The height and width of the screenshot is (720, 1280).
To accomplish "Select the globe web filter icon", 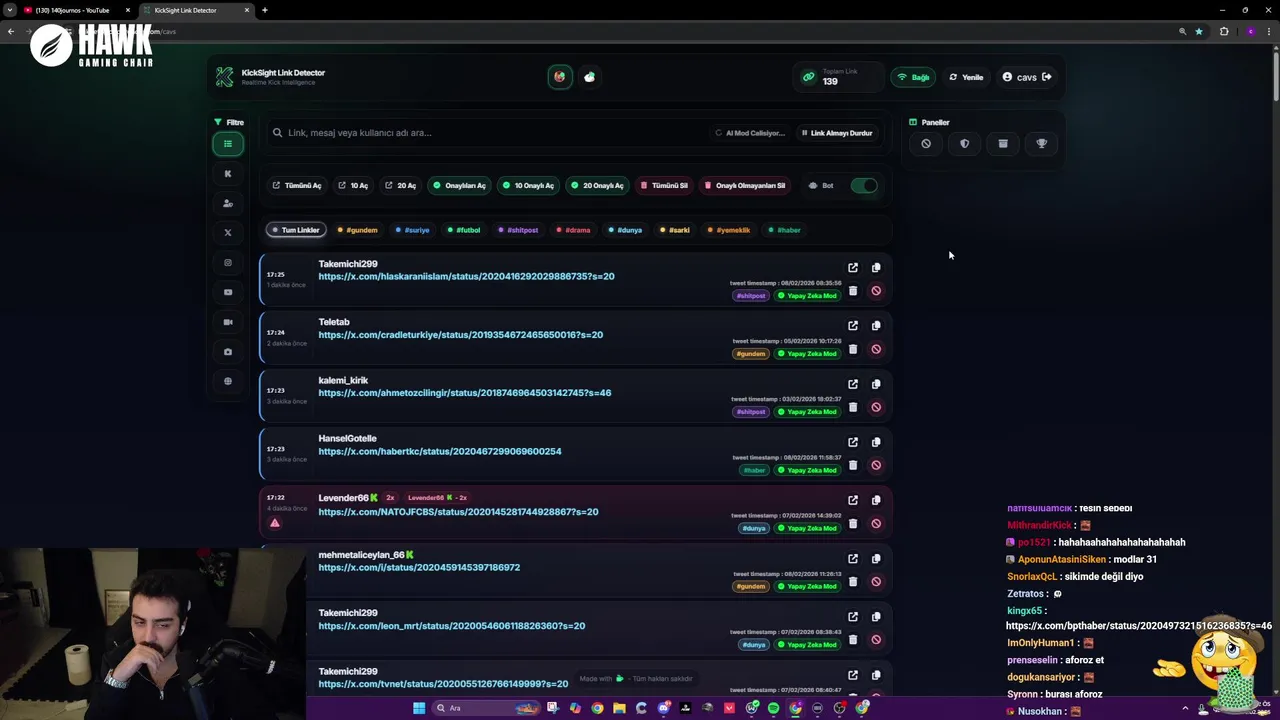I will click(x=228, y=381).
